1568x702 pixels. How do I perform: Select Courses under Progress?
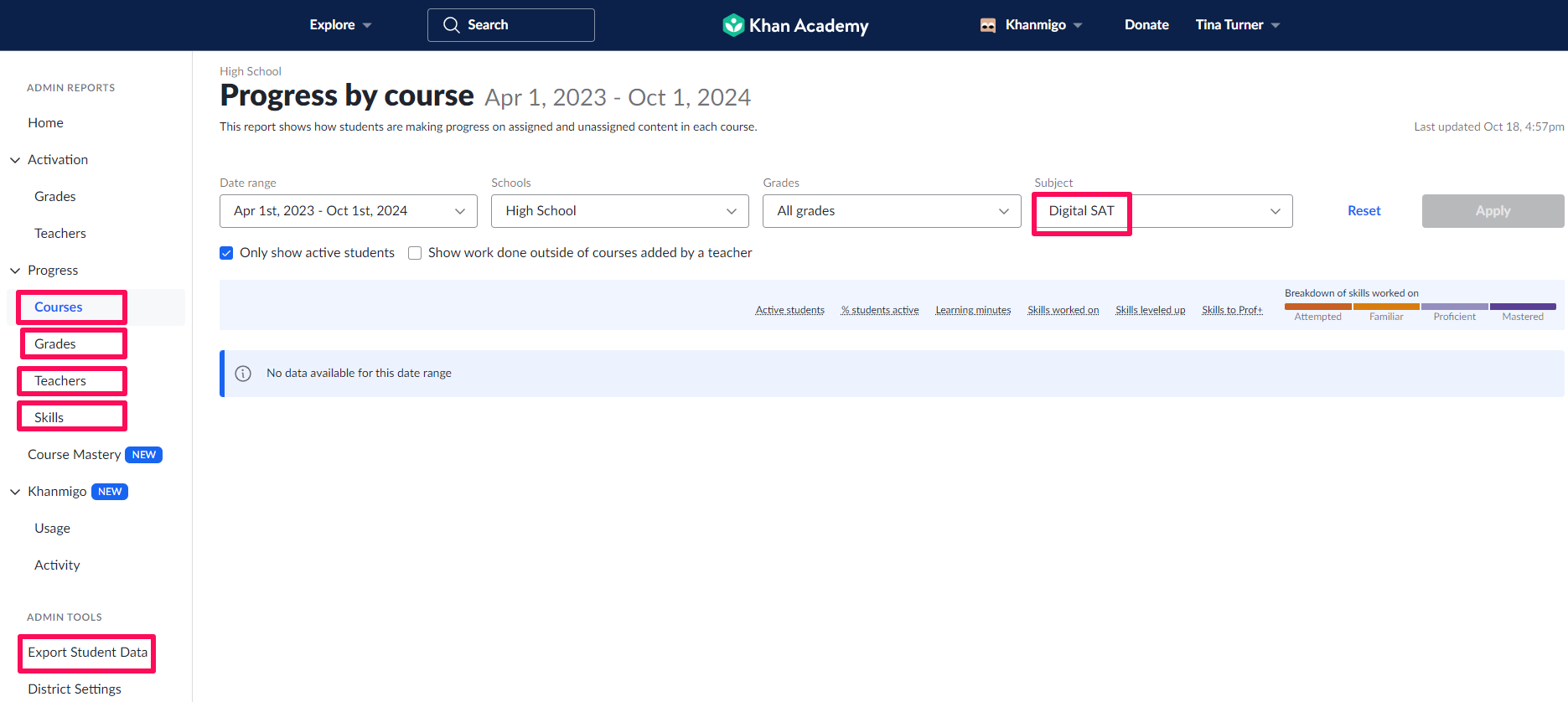click(59, 307)
